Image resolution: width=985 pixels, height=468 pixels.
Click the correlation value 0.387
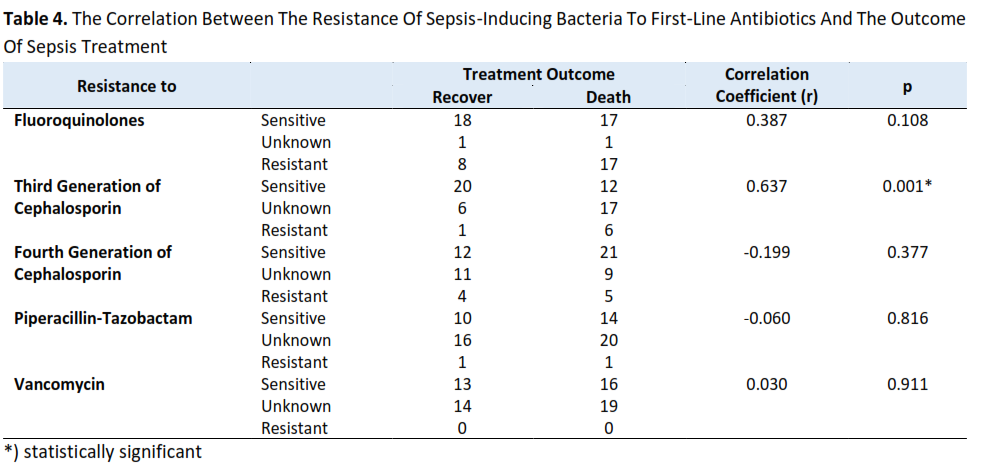767,120
